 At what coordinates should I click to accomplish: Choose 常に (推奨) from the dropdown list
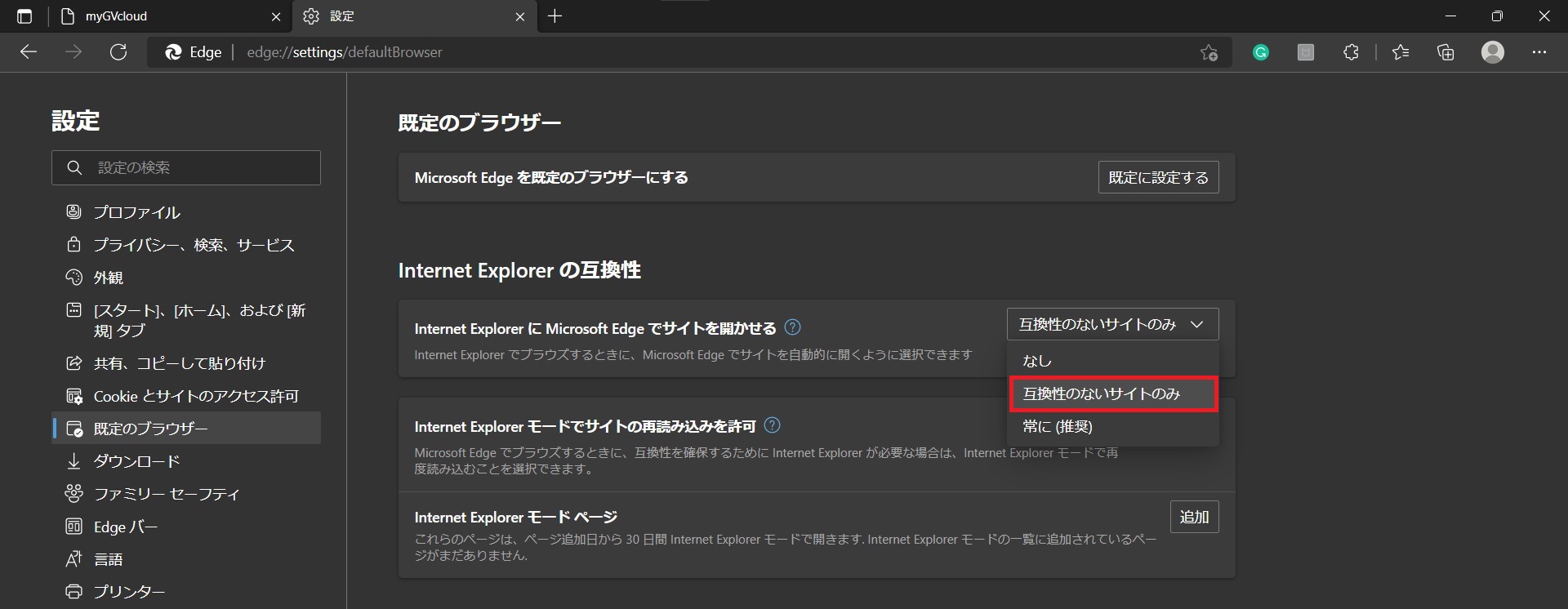coord(1112,427)
